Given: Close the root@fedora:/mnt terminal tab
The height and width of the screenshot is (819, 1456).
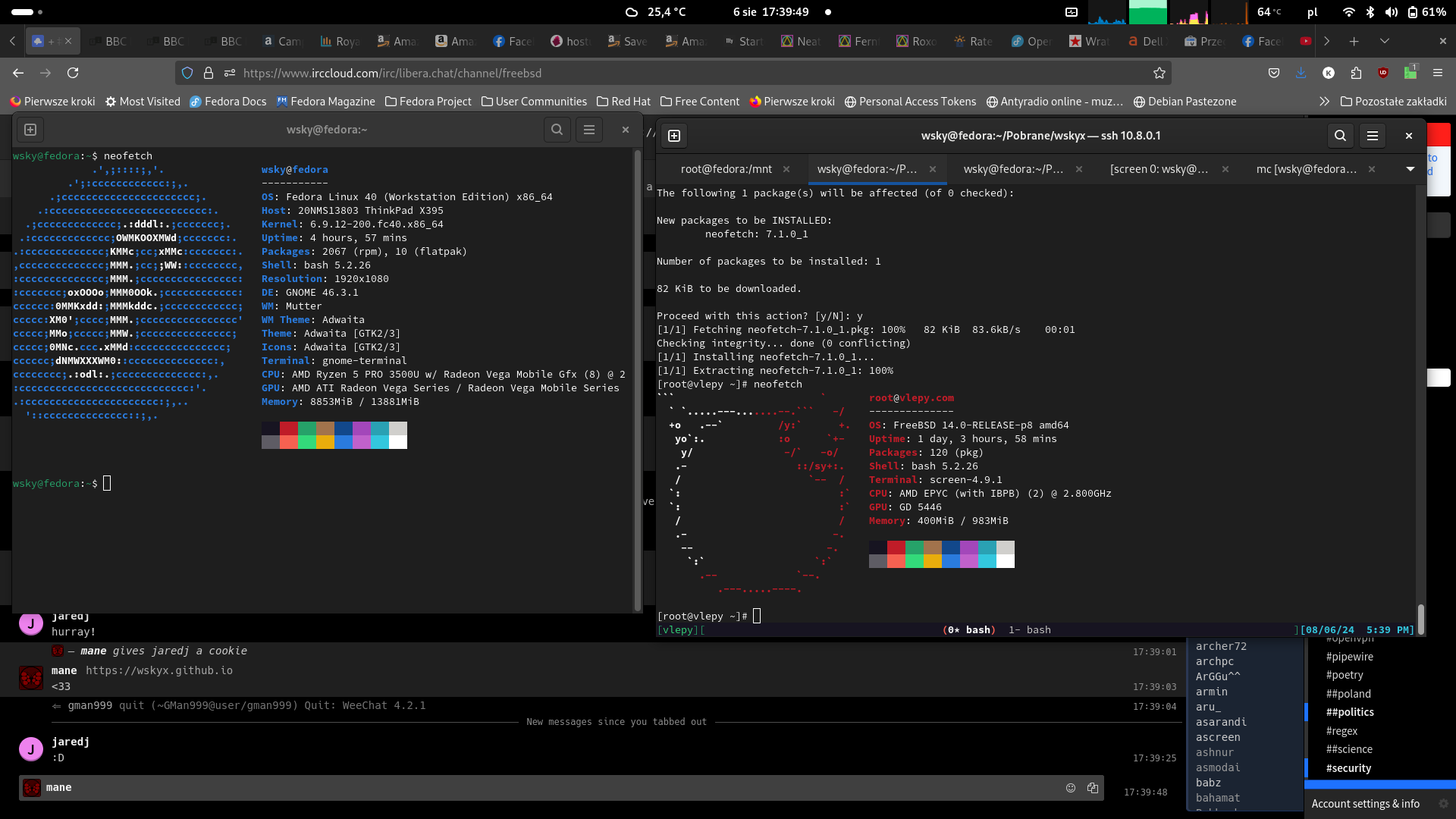Looking at the screenshot, I should [x=786, y=169].
